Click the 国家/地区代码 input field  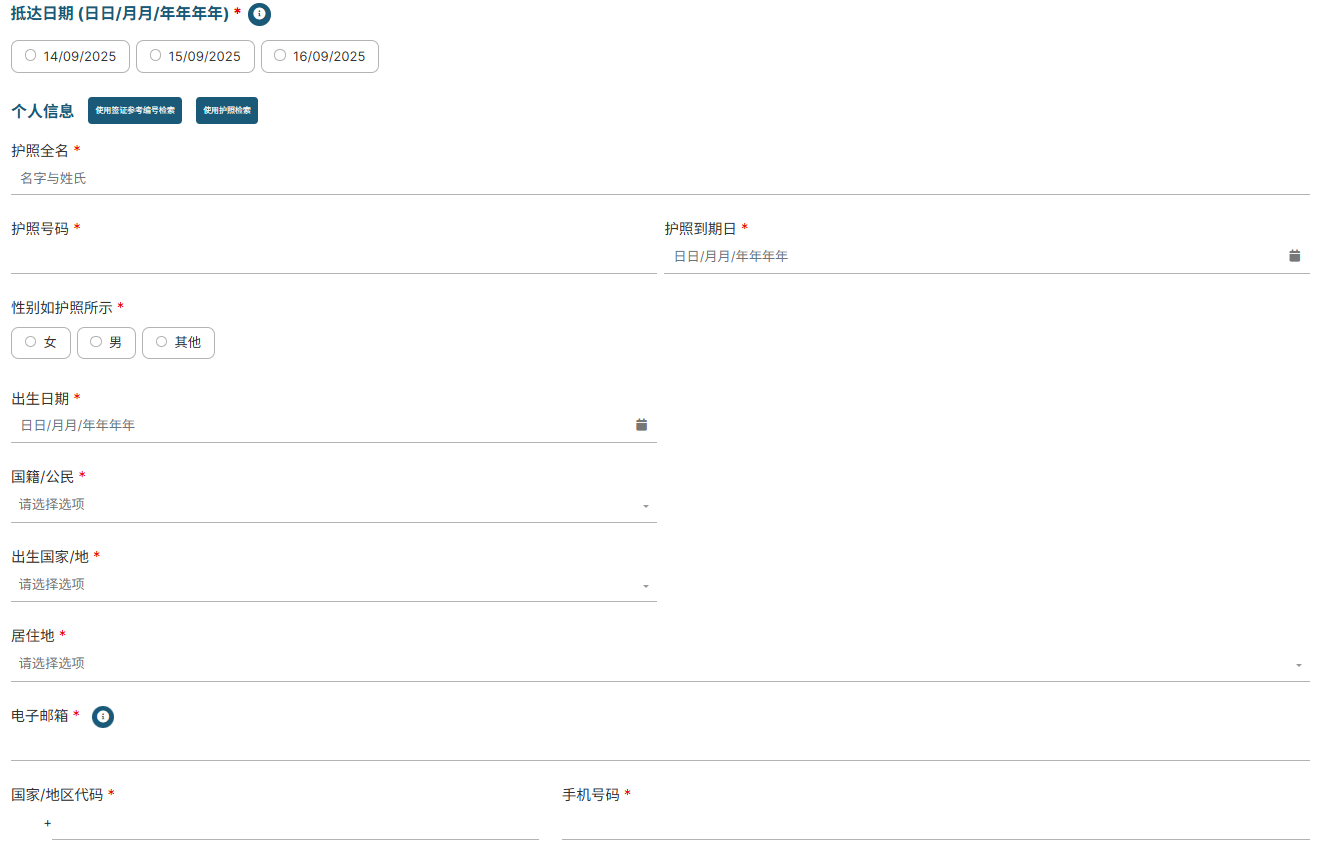coord(295,824)
